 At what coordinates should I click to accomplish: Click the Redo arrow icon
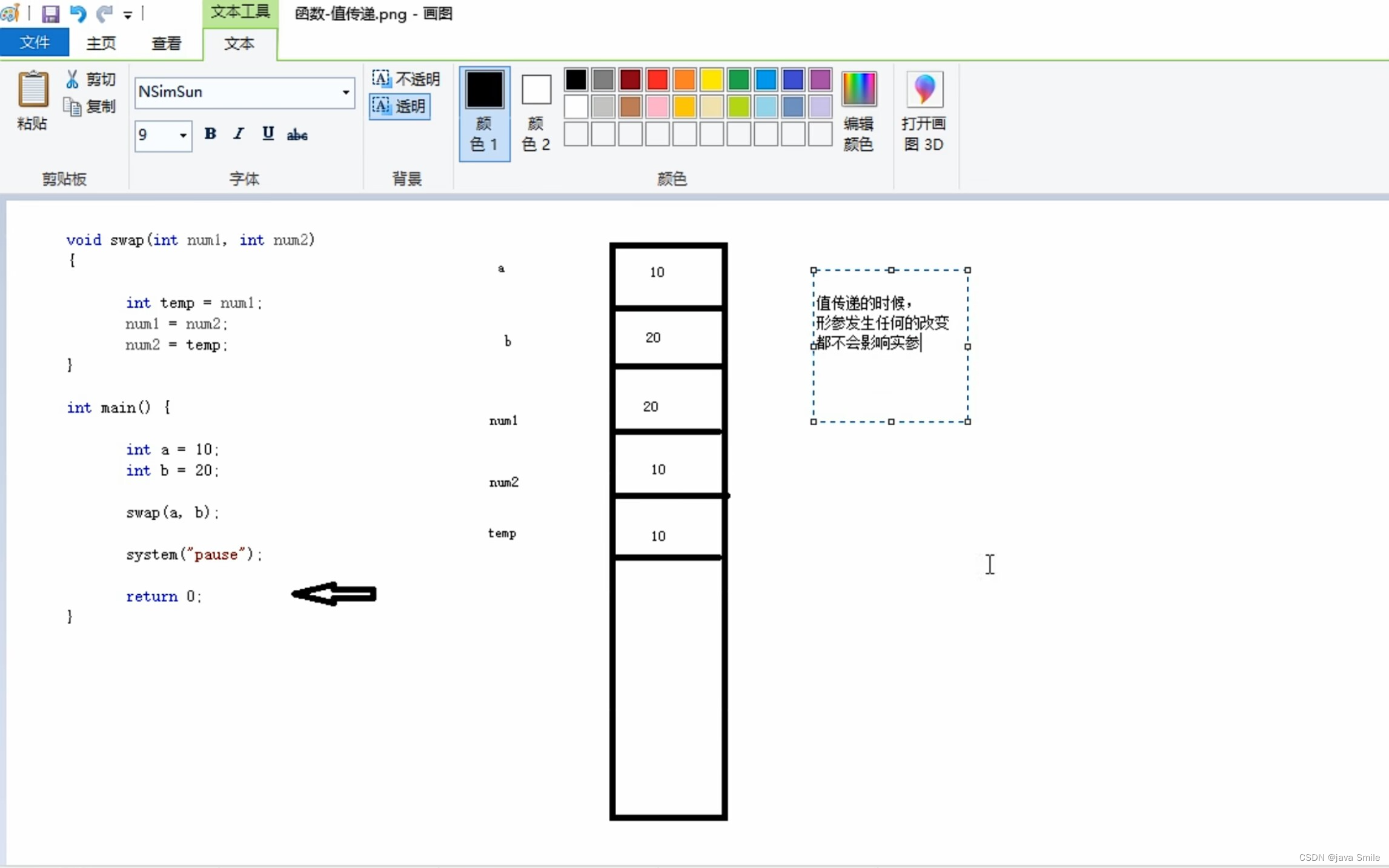click(104, 13)
